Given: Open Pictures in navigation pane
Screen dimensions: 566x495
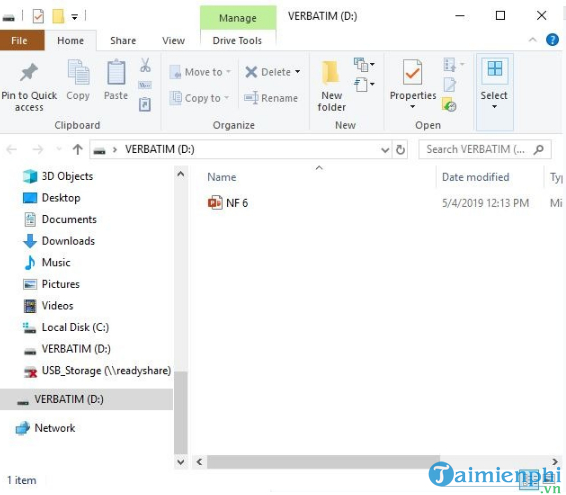Looking at the screenshot, I should pos(51,284).
